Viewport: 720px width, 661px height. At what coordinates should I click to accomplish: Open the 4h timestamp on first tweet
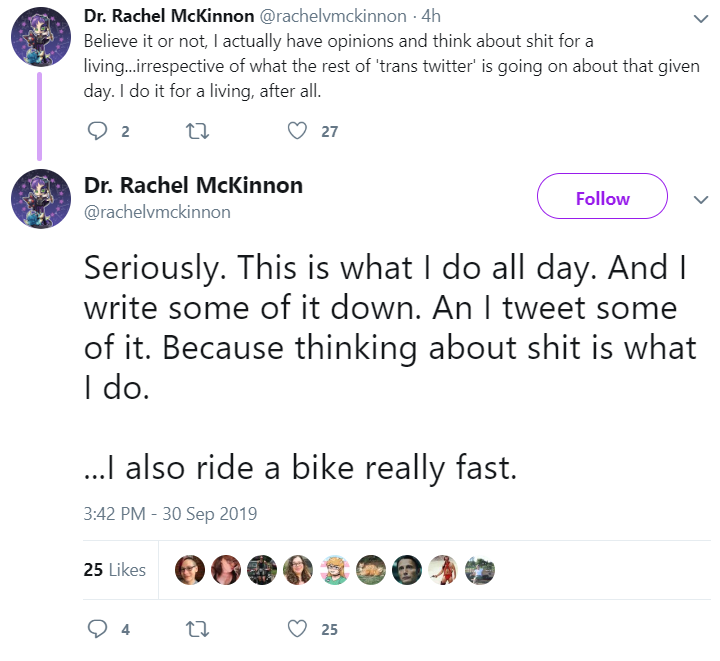click(x=431, y=17)
